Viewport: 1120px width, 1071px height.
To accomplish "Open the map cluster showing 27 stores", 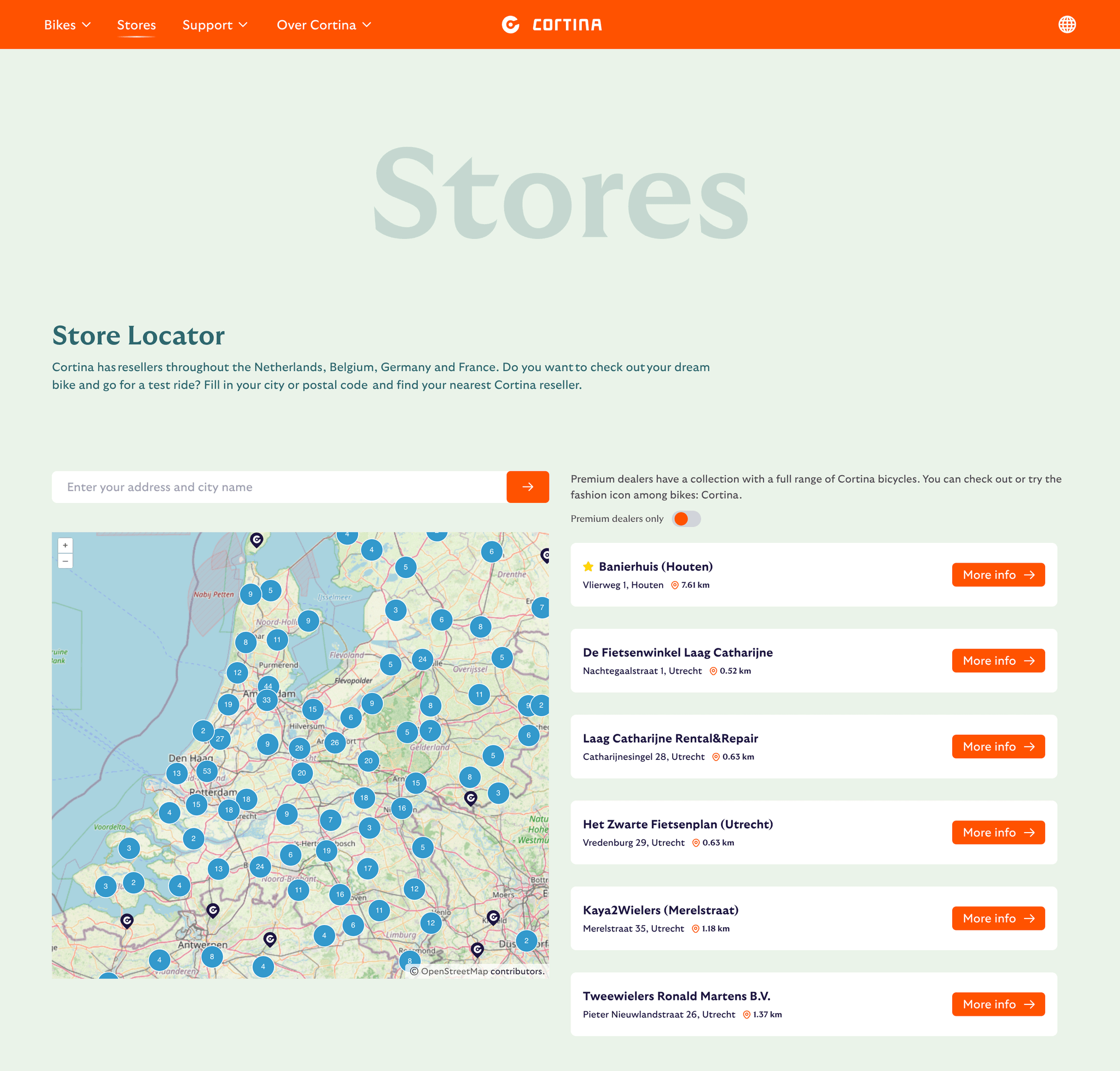I will [x=220, y=739].
